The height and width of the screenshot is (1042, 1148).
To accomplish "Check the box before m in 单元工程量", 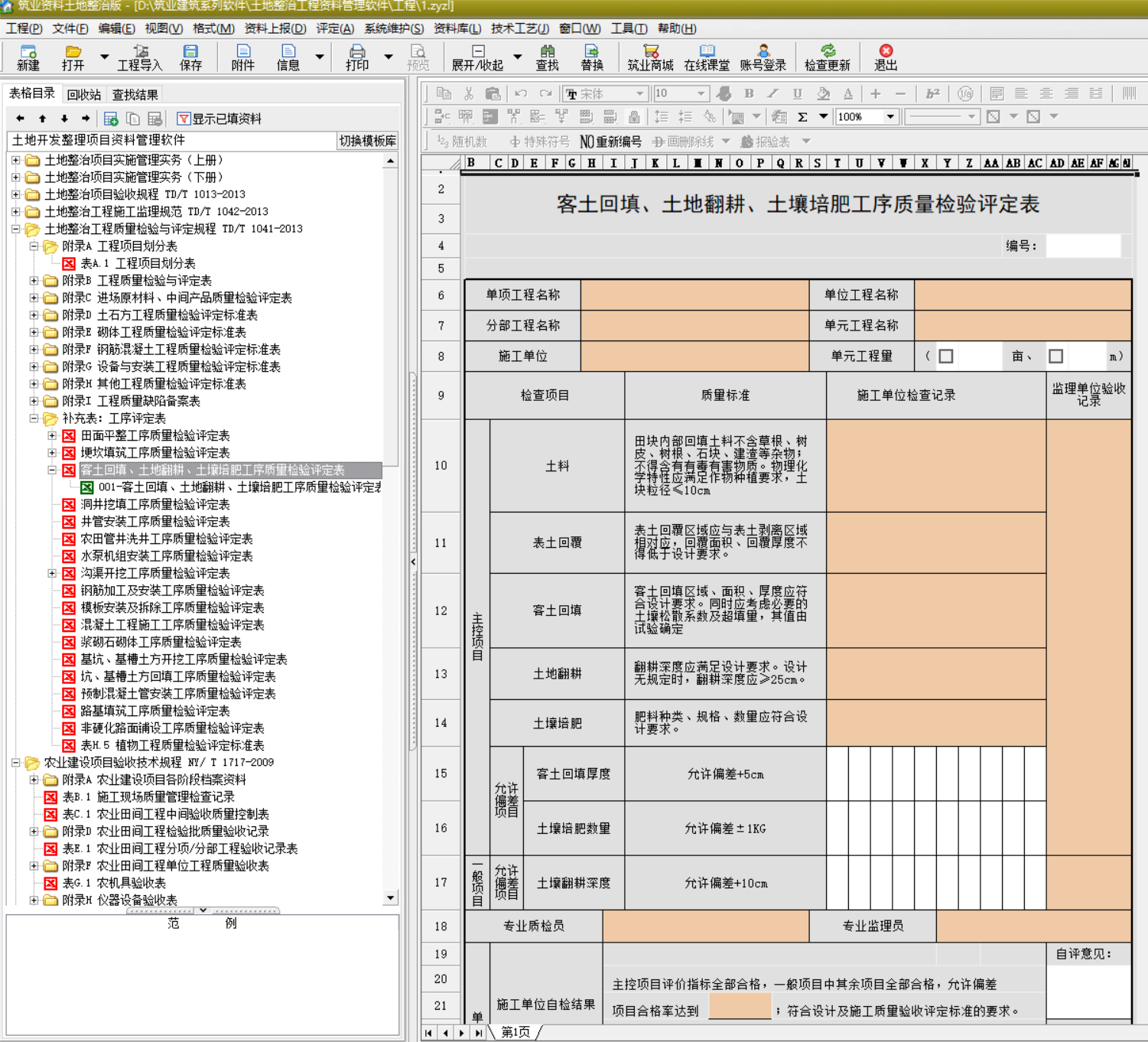I will [1056, 356].
